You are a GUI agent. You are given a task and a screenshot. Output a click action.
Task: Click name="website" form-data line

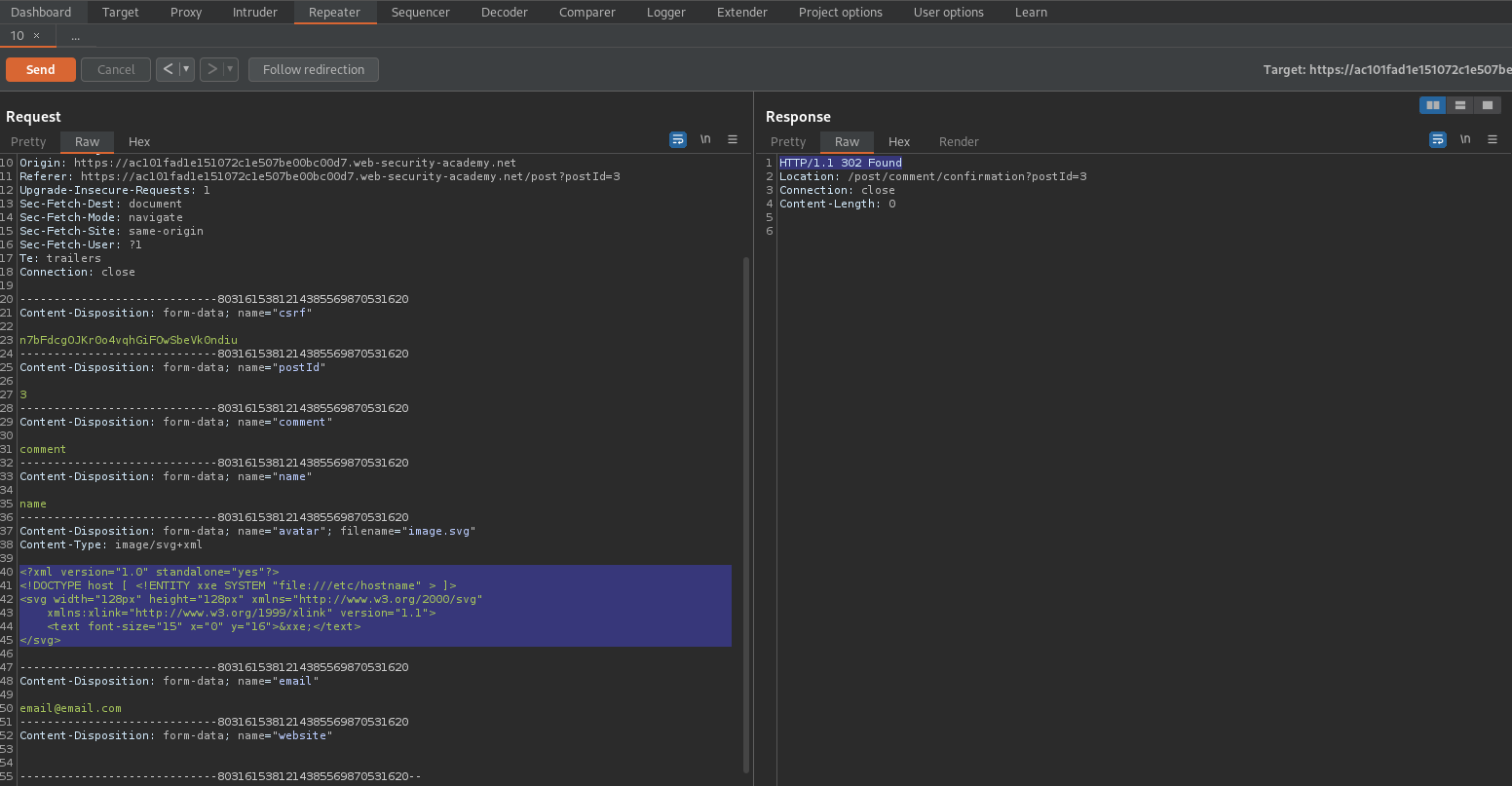(x=175, y=735)
